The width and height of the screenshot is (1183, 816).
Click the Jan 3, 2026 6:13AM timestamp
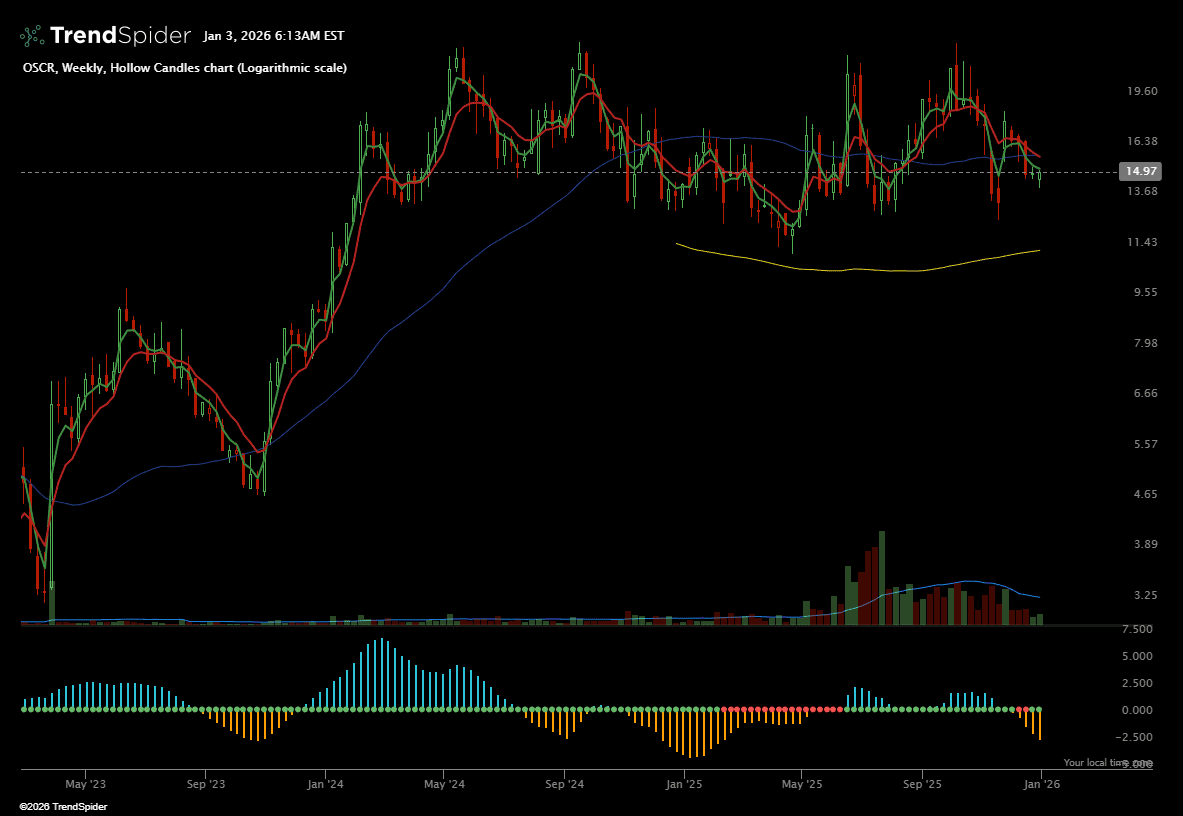pos(273,36)
